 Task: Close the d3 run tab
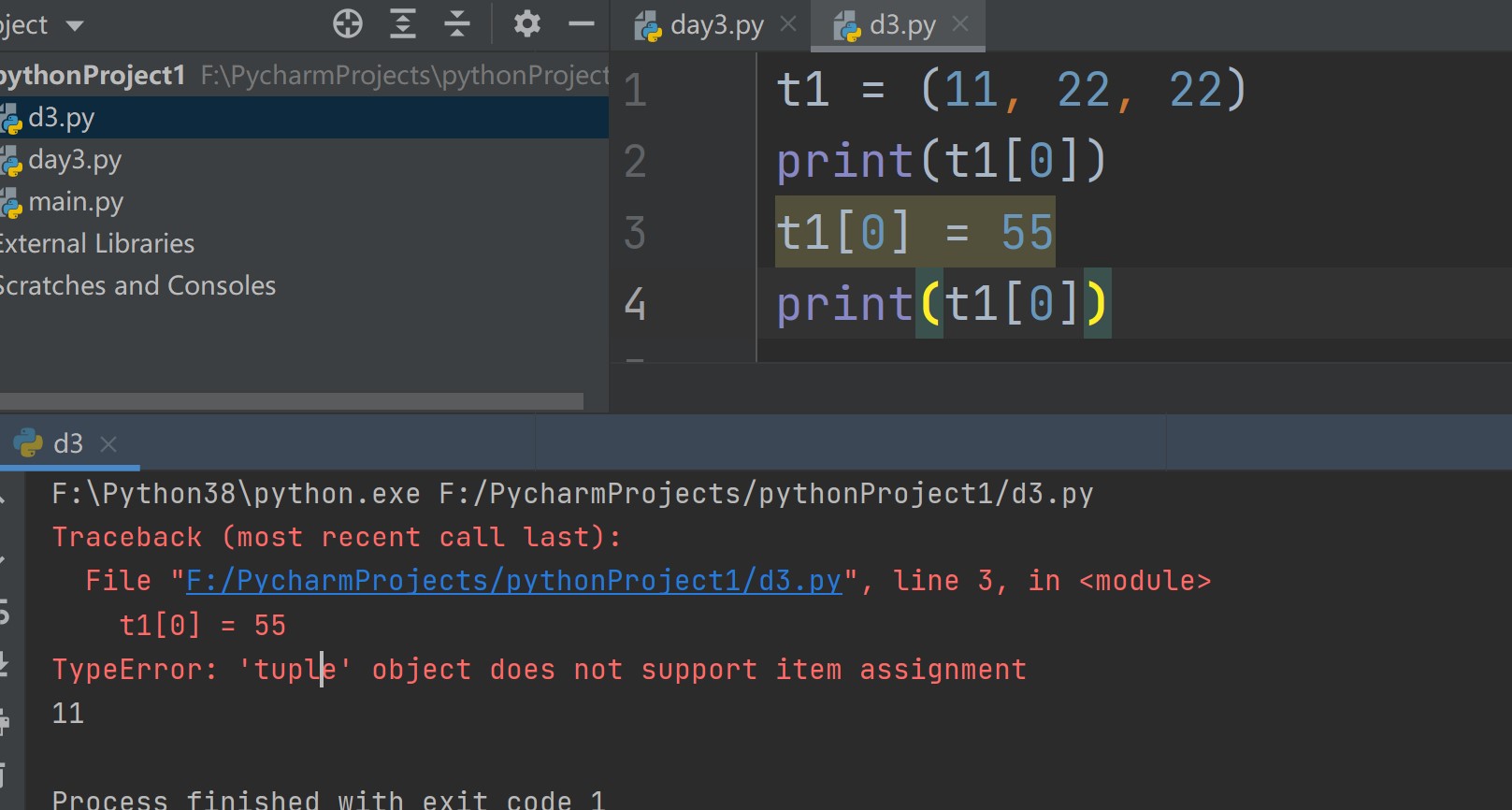tap(108, 444)
